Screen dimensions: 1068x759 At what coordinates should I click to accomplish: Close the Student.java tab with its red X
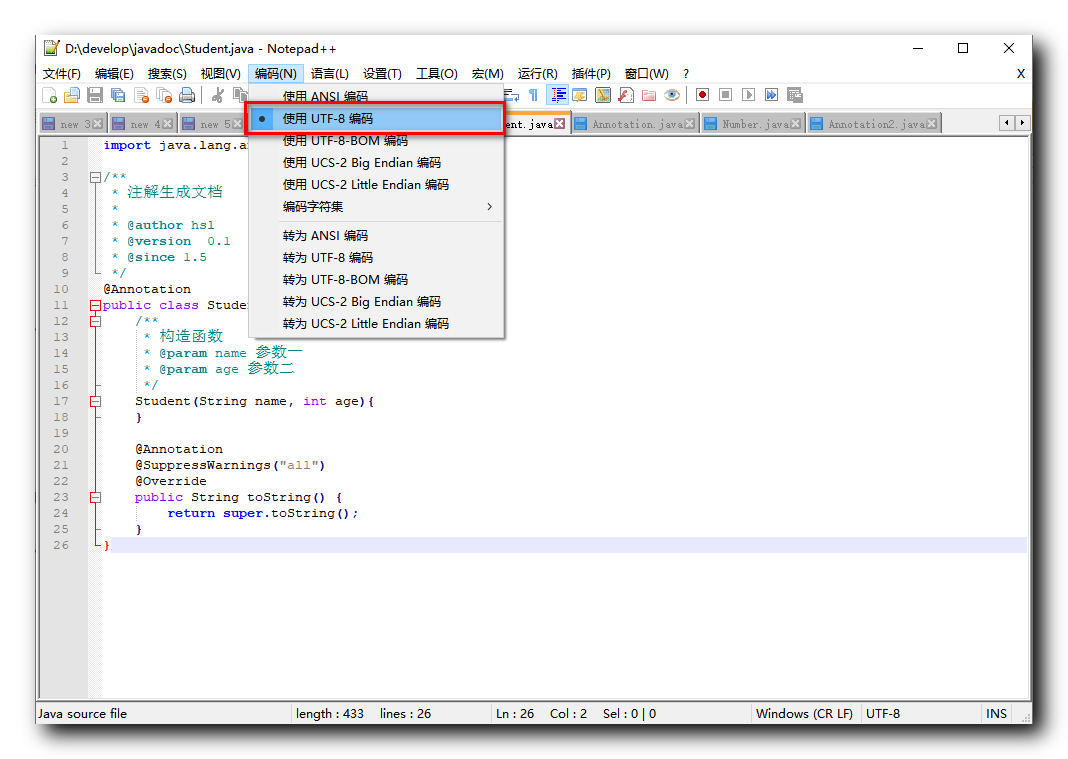(559, 123)
